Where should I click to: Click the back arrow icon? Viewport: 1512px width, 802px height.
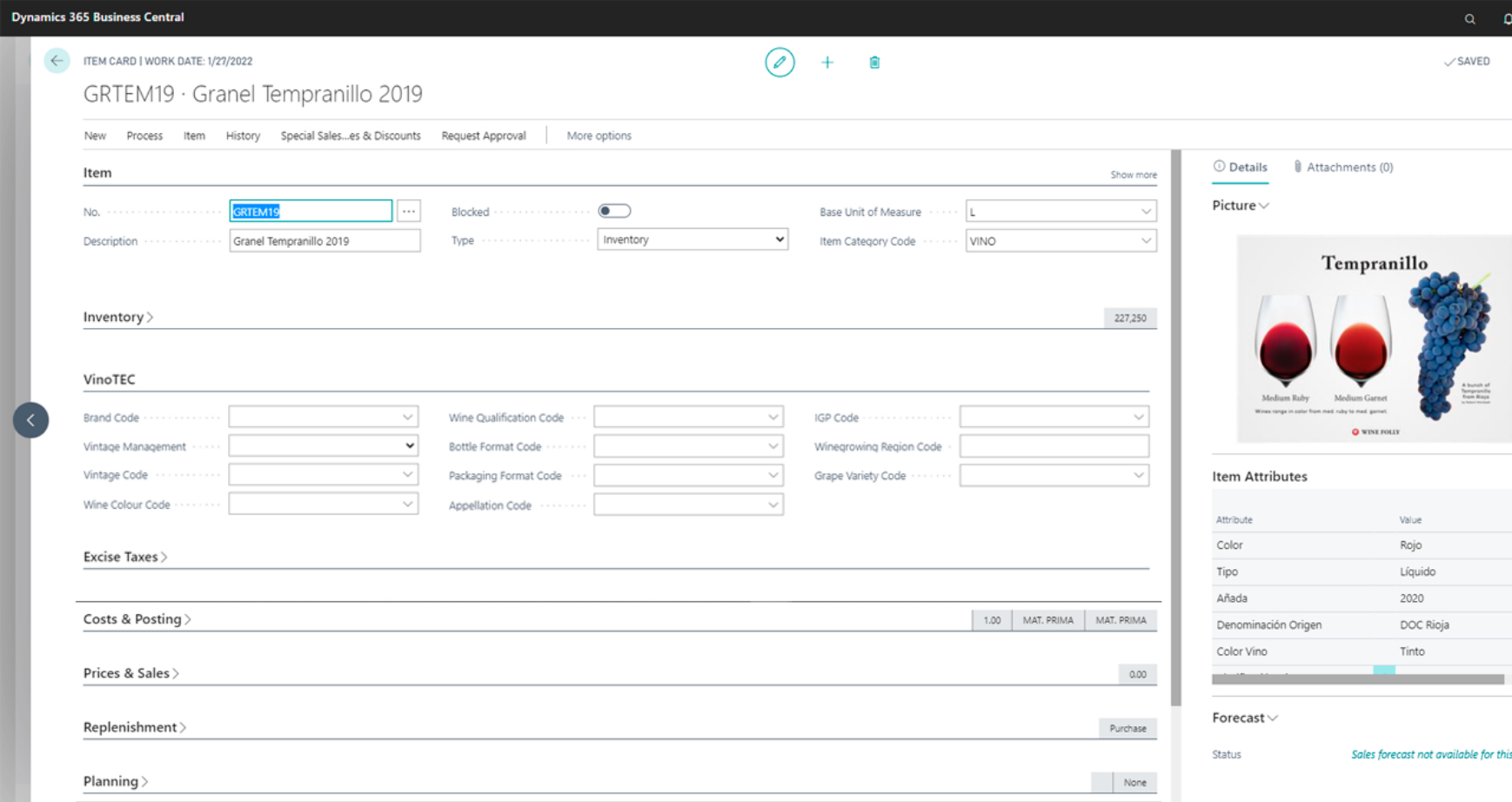tap(57, 61)
